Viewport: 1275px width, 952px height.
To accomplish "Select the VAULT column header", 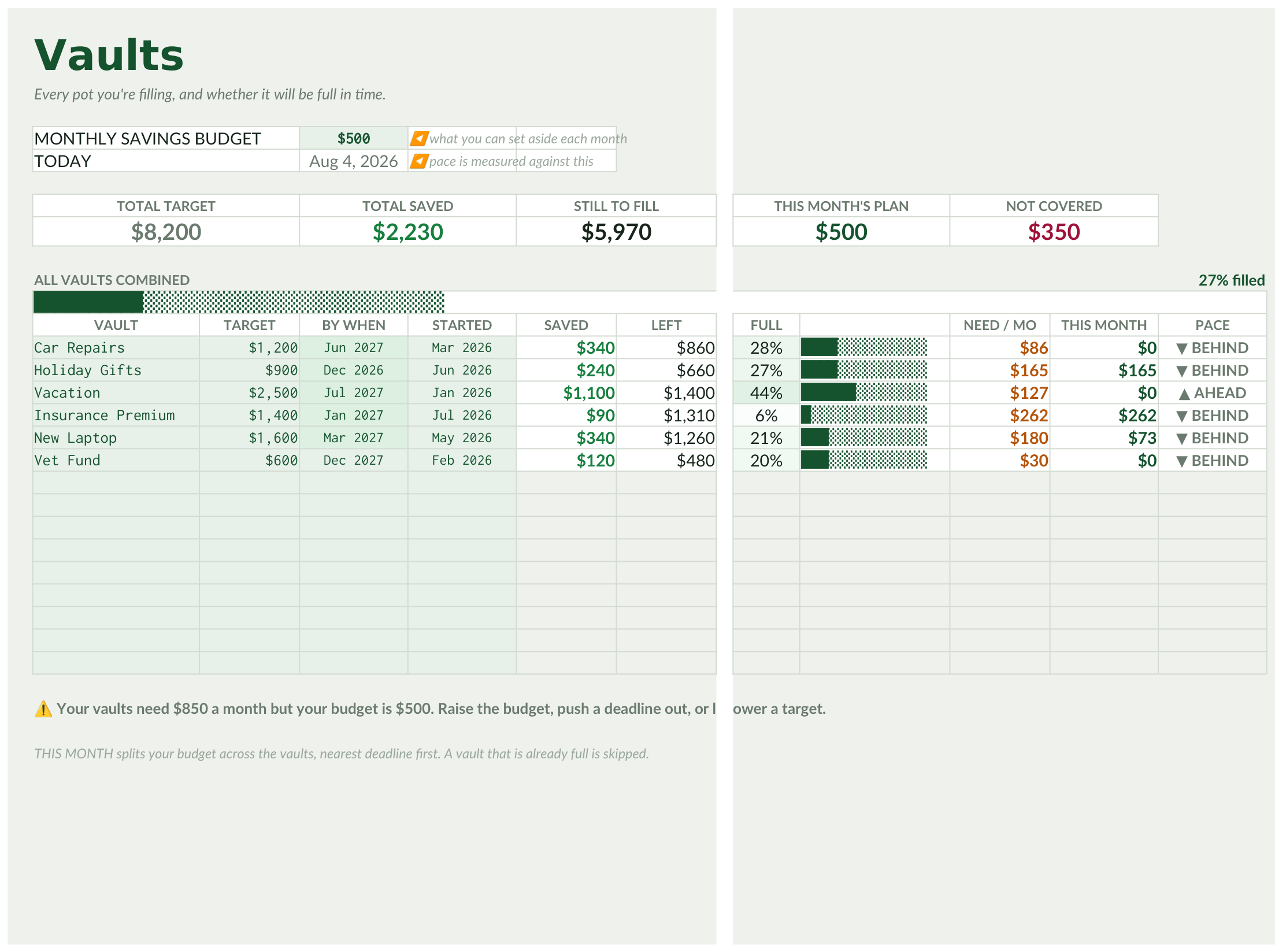I will tap(116, 325).
